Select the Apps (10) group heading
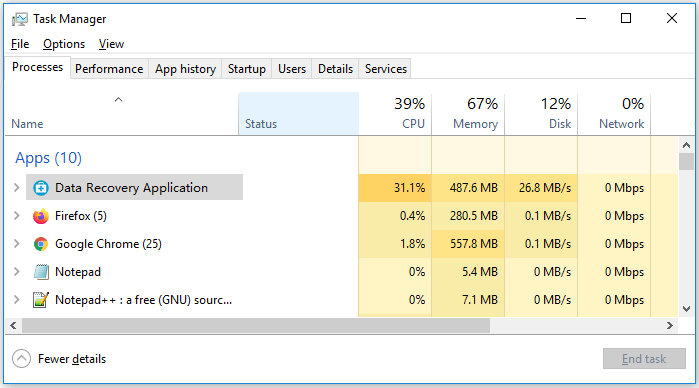699x388 pixels. [x=49, y=158]
